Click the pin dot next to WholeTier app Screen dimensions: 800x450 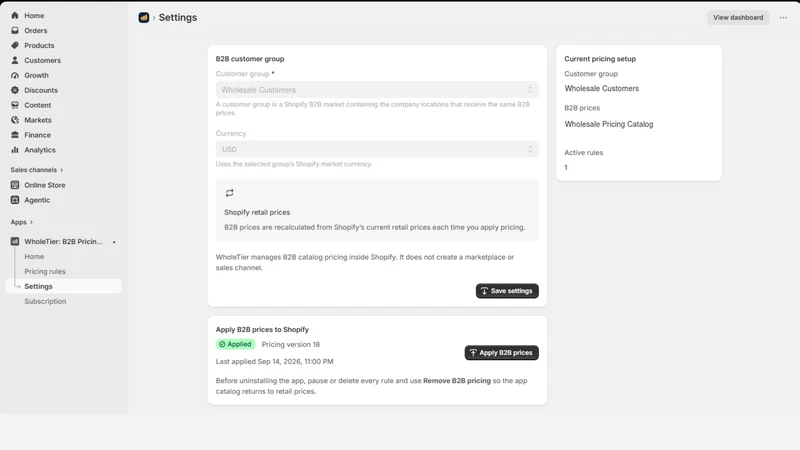114,242
